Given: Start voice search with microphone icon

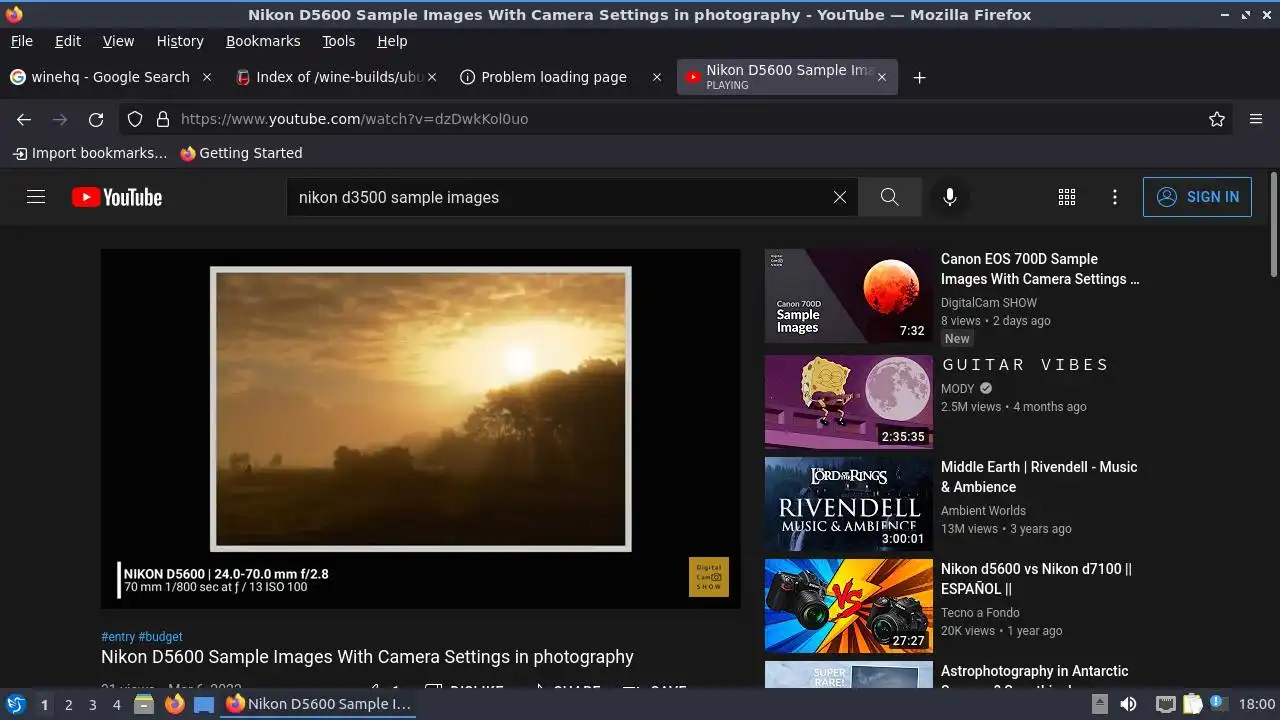Looking at the screenshot, I should (950, 197).
